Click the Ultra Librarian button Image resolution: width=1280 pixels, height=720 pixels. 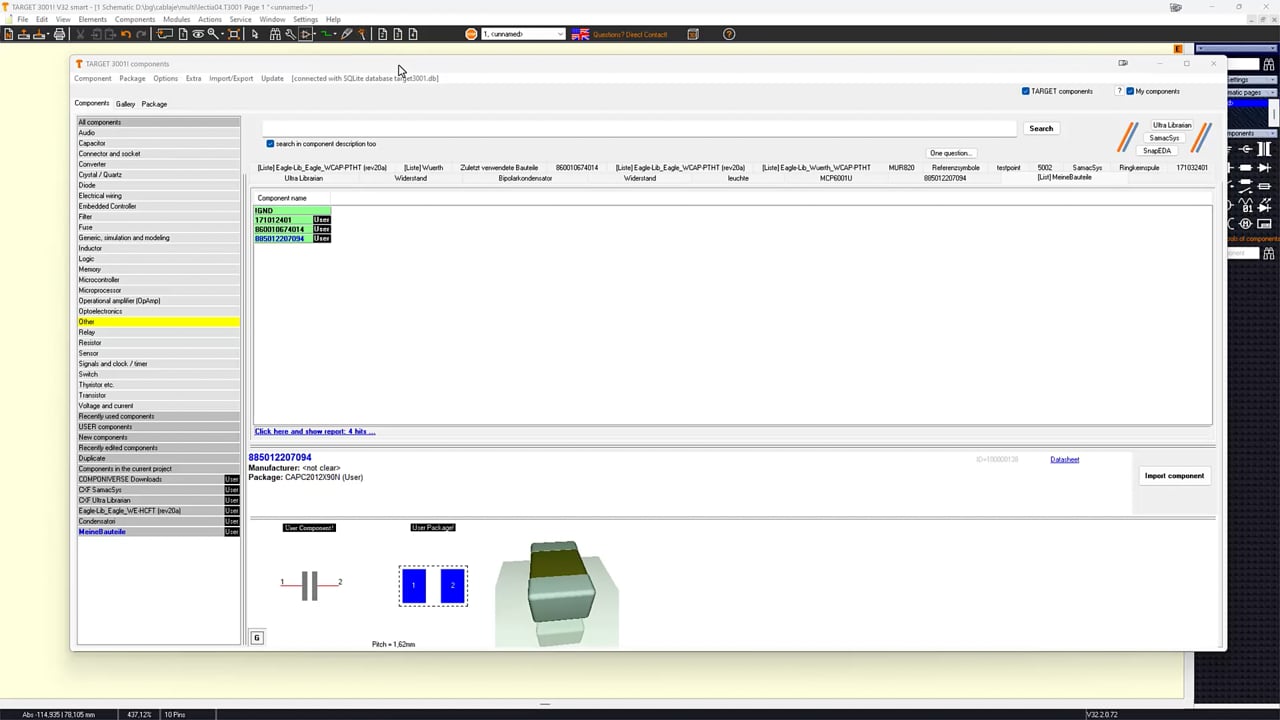pos(1172,125)
